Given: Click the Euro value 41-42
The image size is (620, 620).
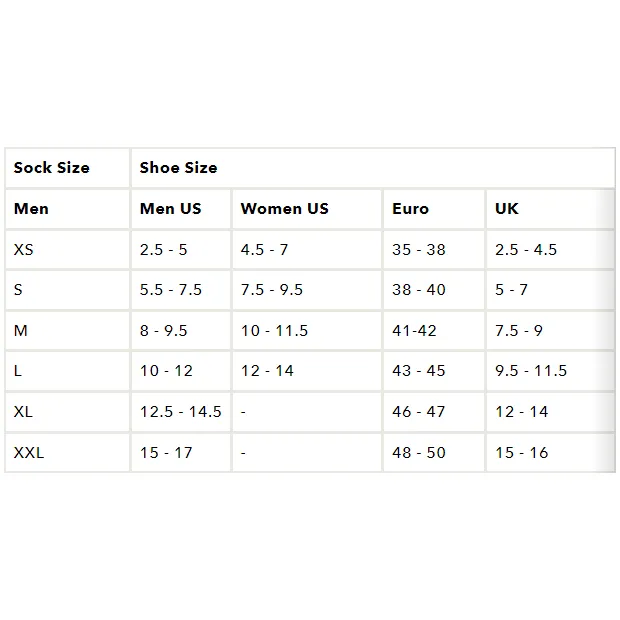Looking at the screenshot, I should click(x=414, y=331).
